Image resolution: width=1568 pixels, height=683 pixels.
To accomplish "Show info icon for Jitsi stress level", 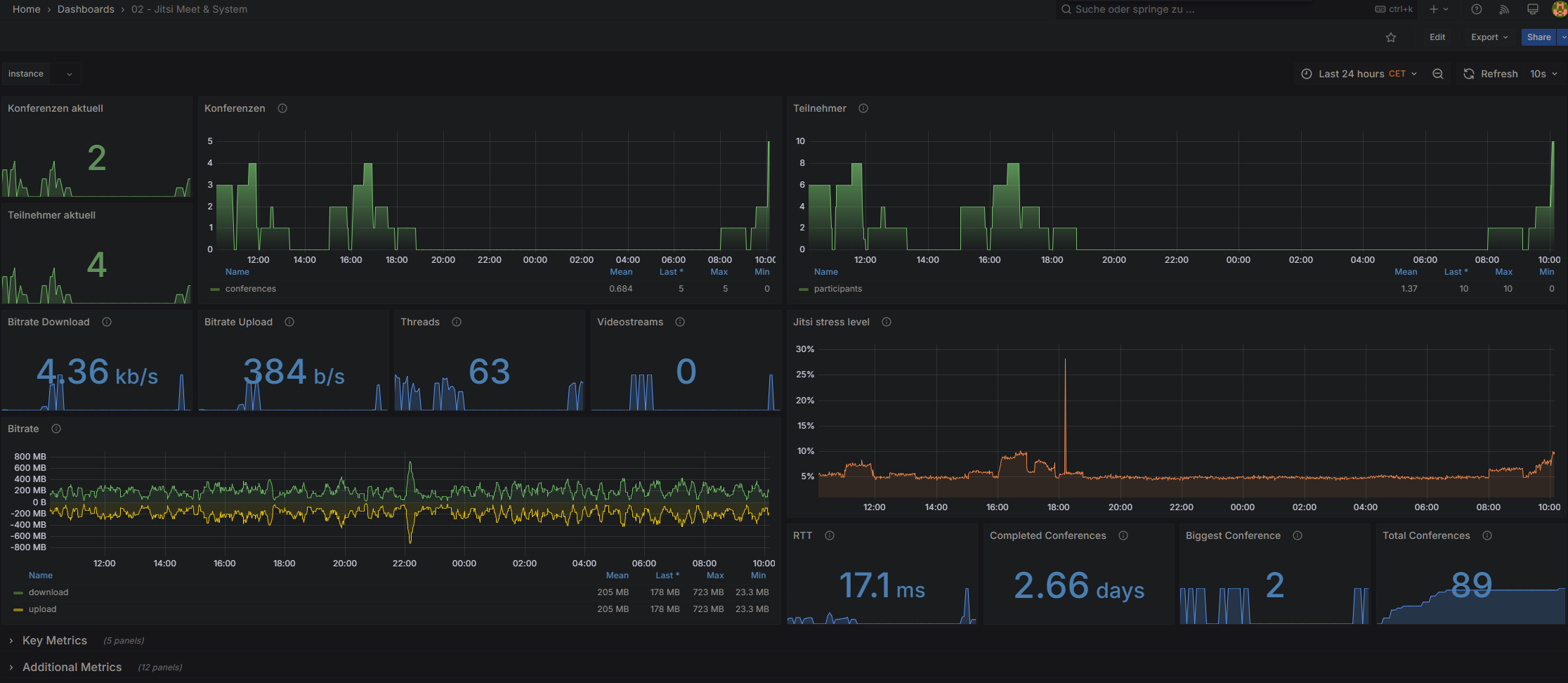I will (886, 322).
